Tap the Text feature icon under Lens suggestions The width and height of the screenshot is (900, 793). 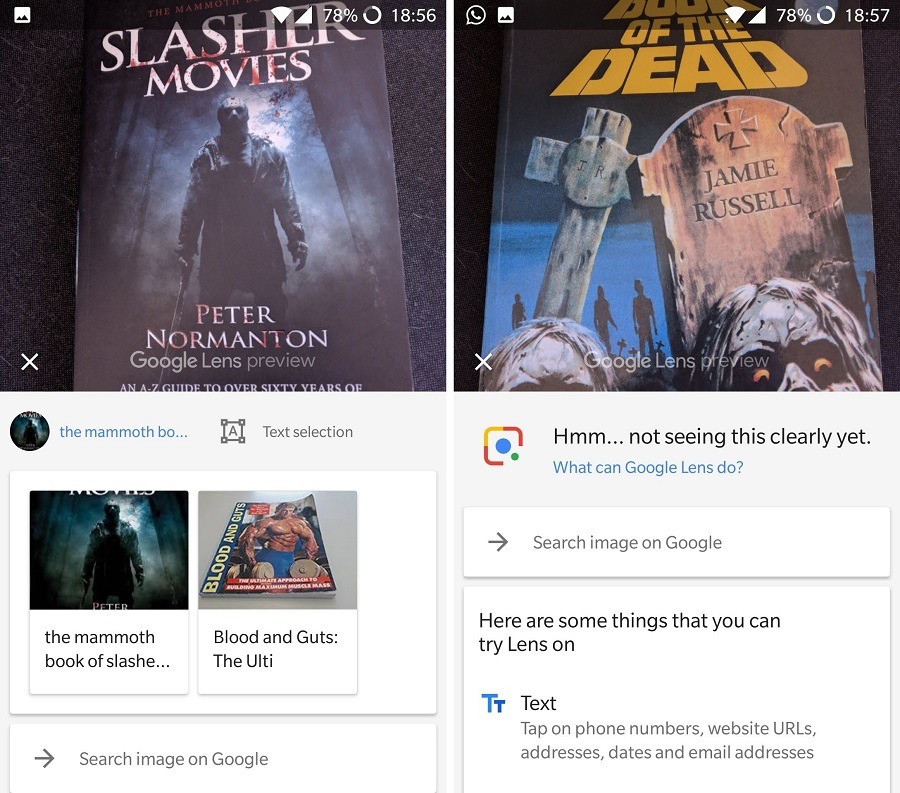tap(494, 703)
